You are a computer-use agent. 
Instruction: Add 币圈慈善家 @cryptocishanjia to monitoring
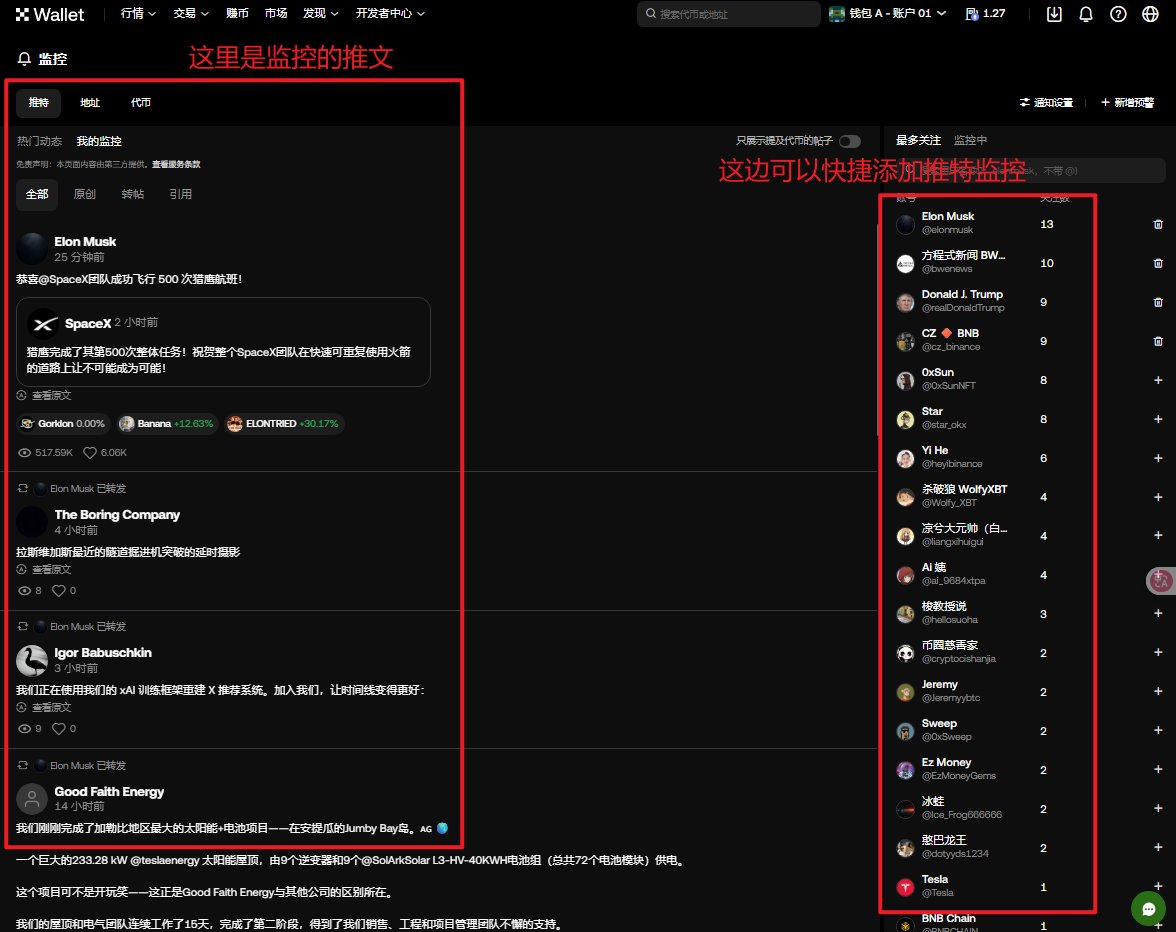1158,652
